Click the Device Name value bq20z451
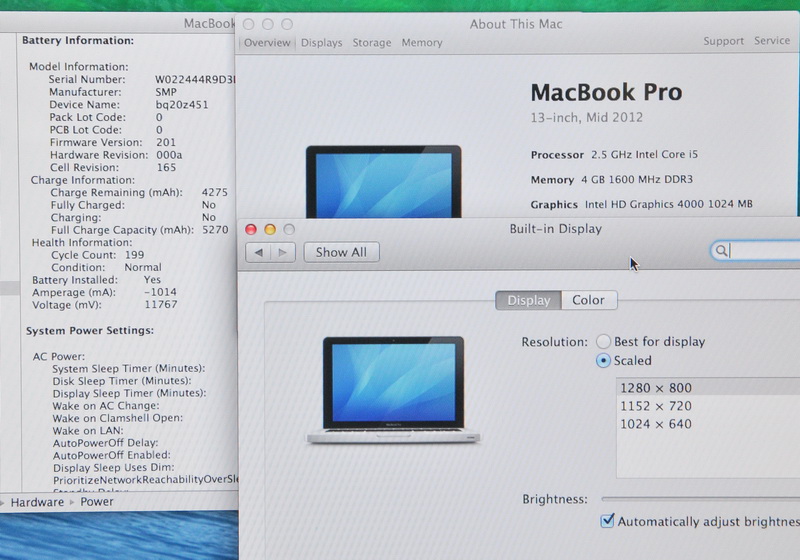800x560 pixels. pos(182,105)
